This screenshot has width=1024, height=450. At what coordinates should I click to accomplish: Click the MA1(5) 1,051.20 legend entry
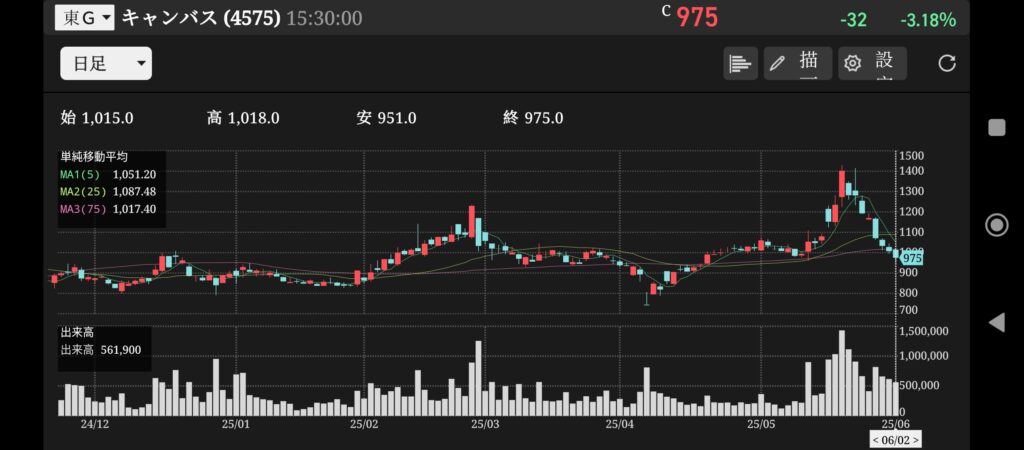point(108,174)
